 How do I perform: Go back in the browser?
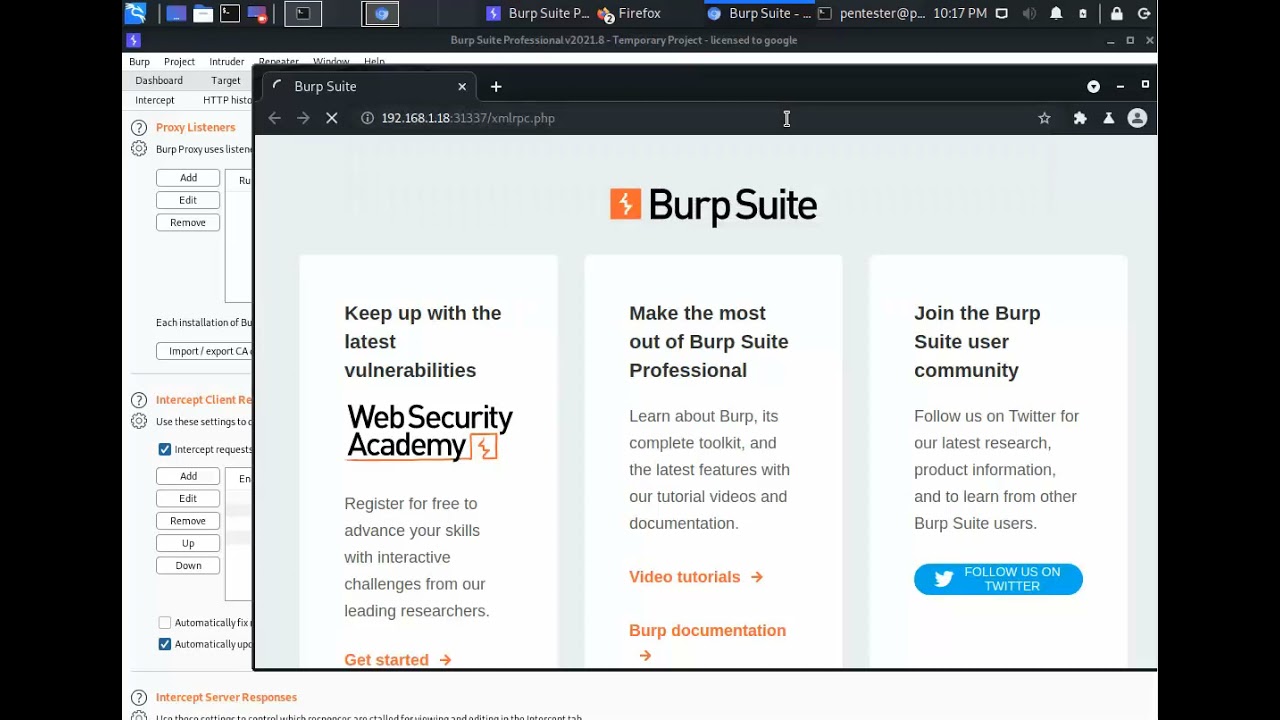click(x=274, y=118)
